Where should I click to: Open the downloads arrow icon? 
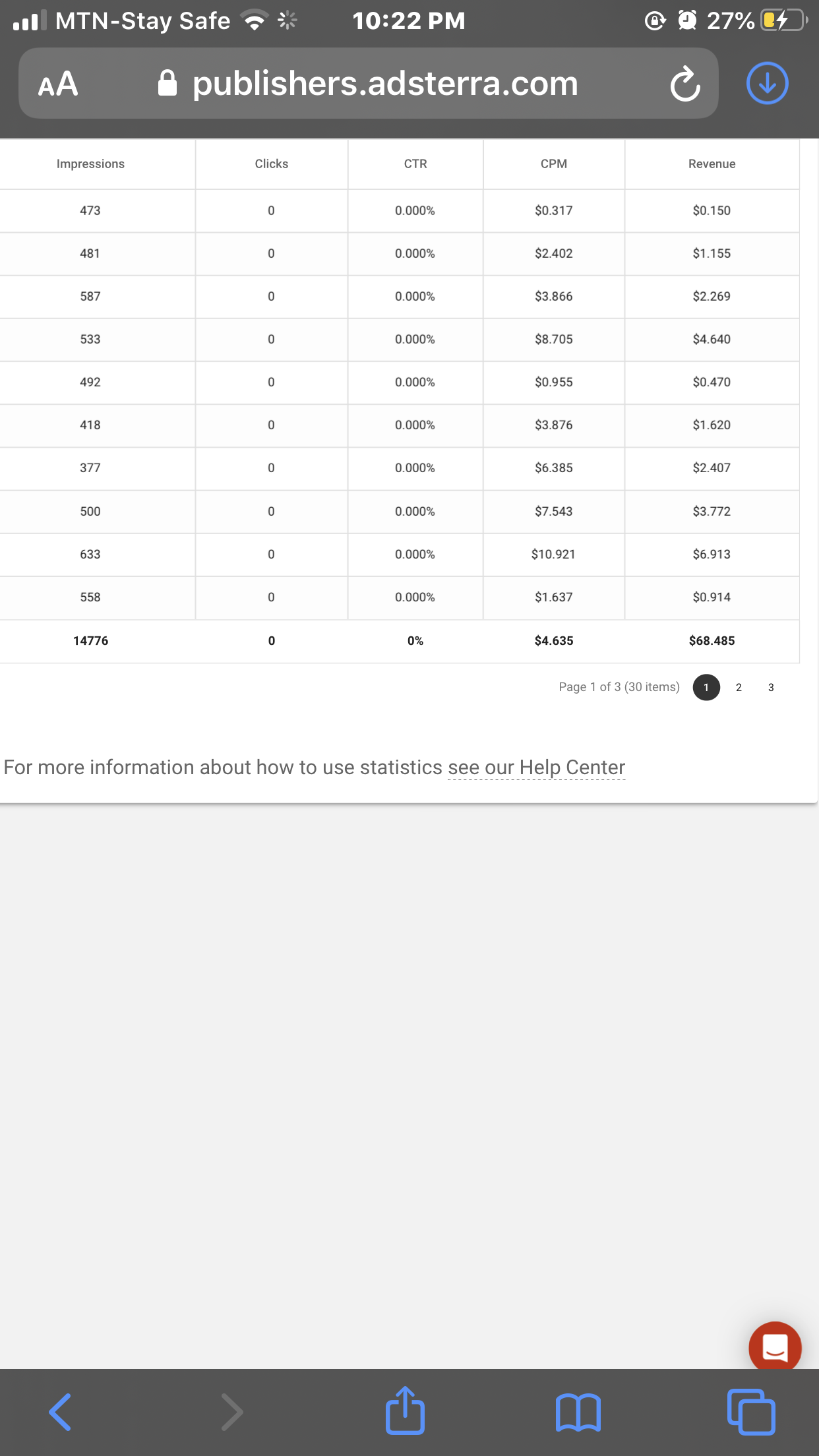(767, 84)
